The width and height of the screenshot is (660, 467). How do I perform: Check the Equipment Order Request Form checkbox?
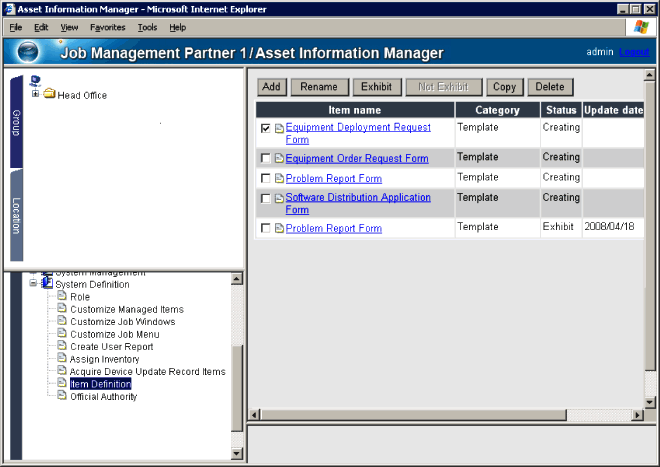coord(266,158)
